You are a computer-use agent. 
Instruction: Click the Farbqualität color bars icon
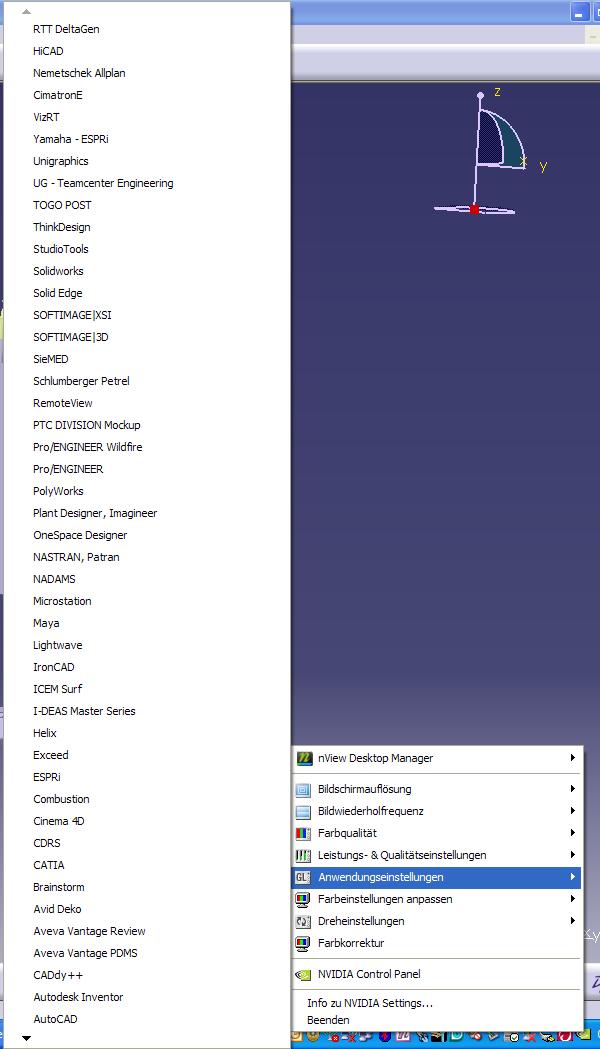[303, 834]
